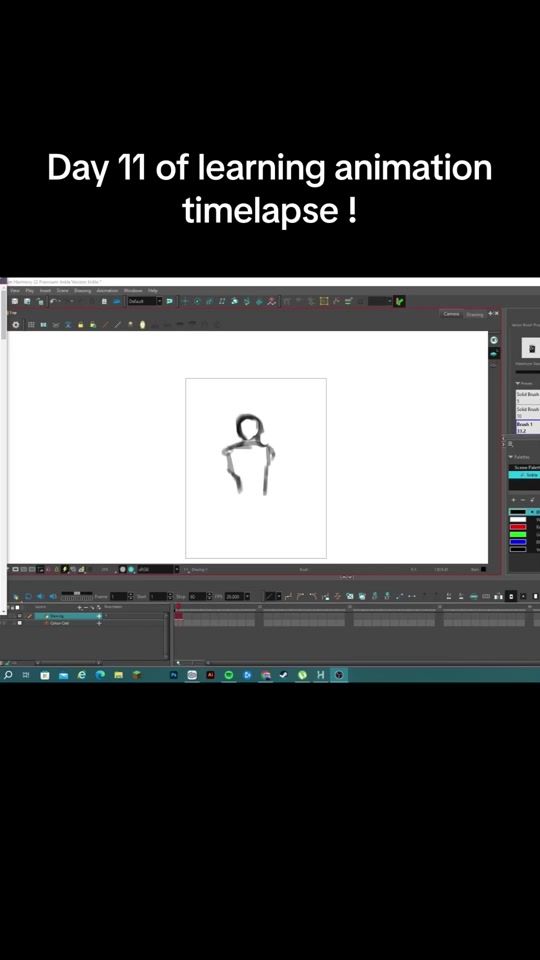Viewport: 540px width, 960px height.
Task: Click the green icon at end of top toolbar
Action: [x=400, y=301]
